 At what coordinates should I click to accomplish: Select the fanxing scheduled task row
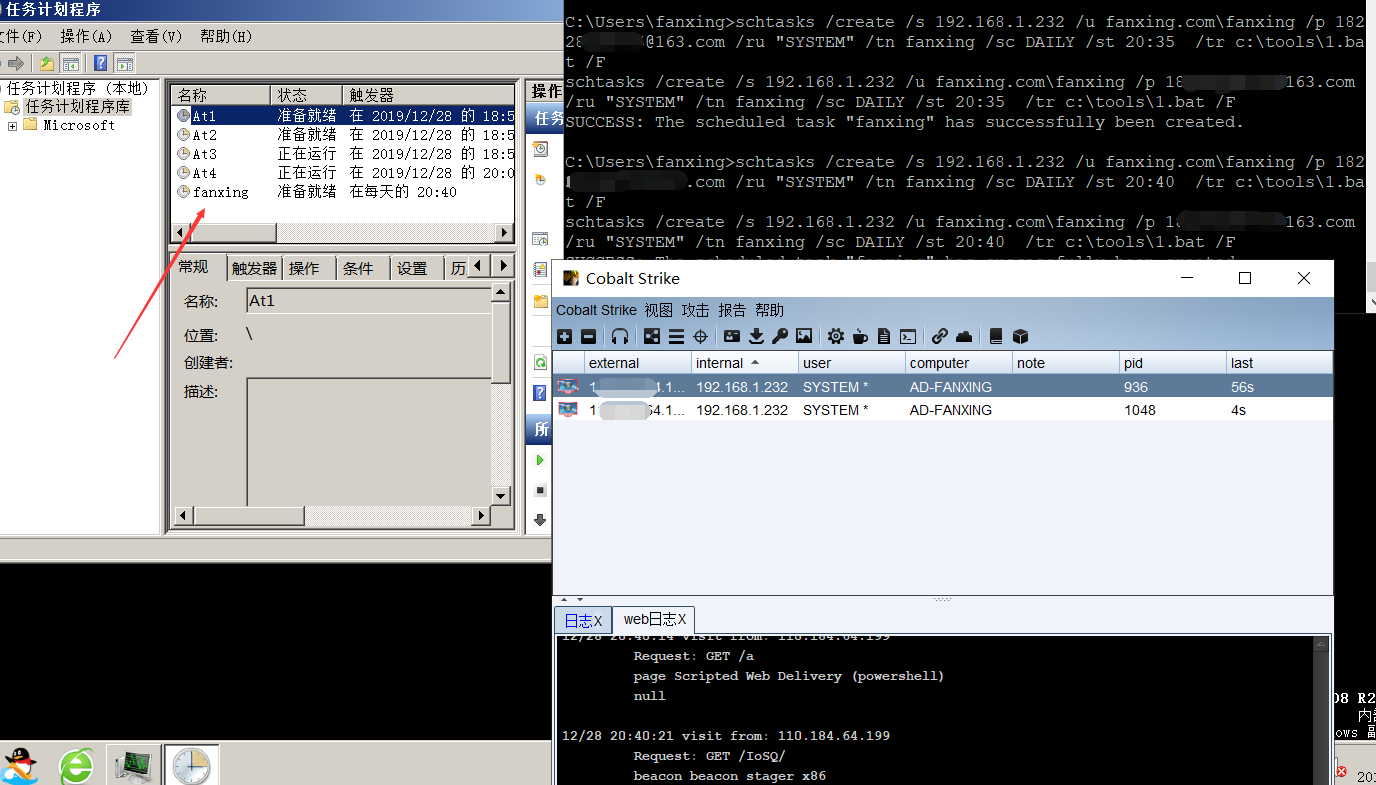pos(344,192)
